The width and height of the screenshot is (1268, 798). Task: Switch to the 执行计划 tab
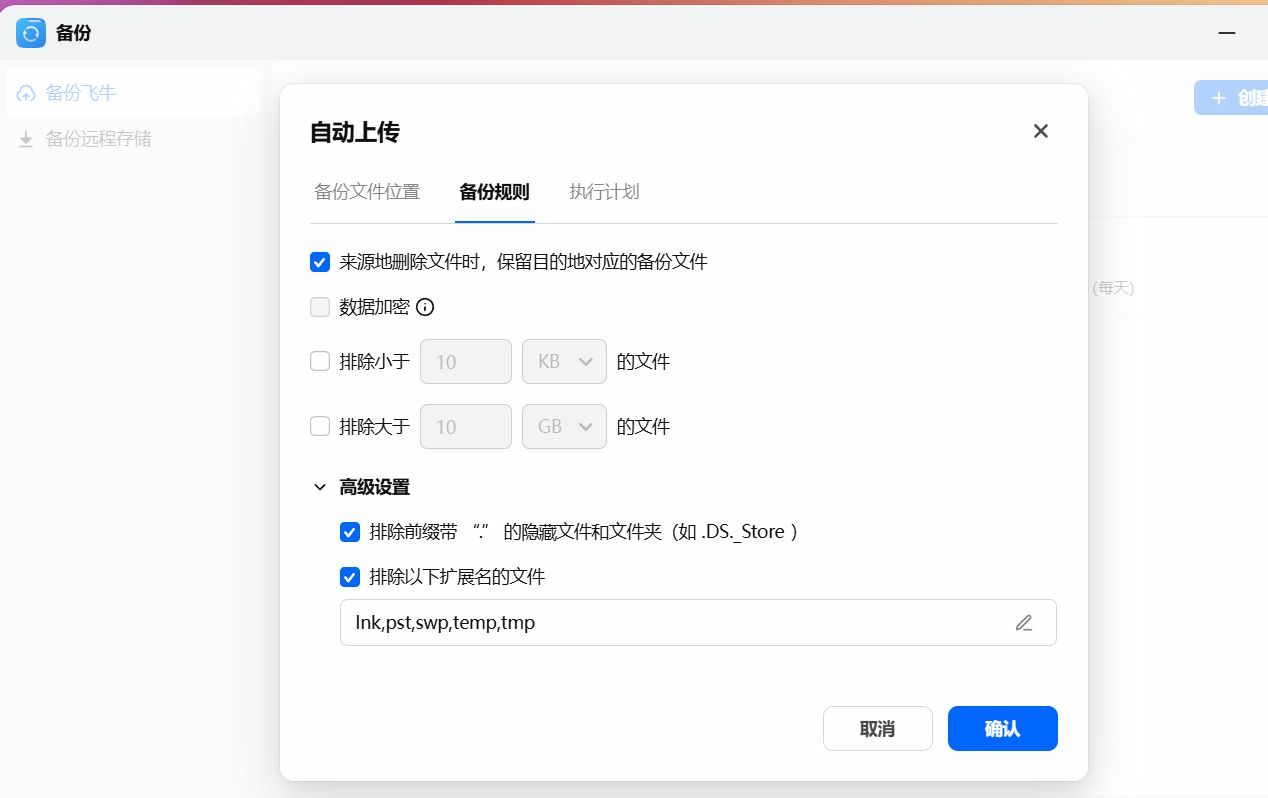pyautogui.click(x=604, y=192)
